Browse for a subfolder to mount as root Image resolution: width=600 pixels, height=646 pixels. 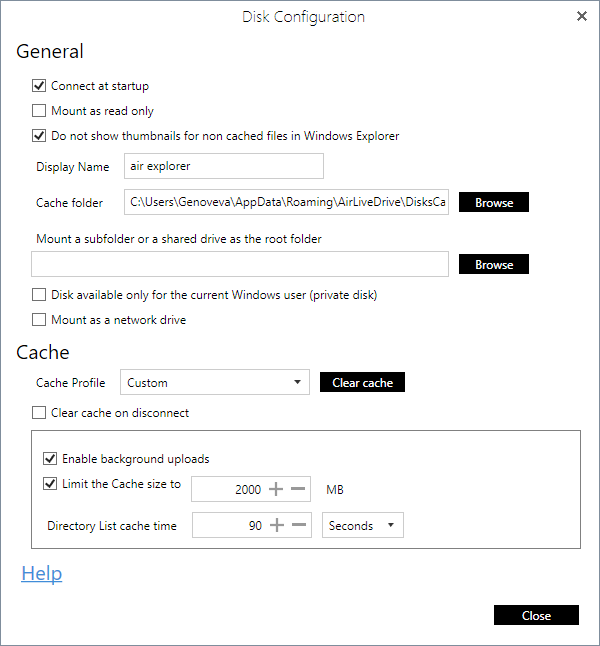point(494,264)
